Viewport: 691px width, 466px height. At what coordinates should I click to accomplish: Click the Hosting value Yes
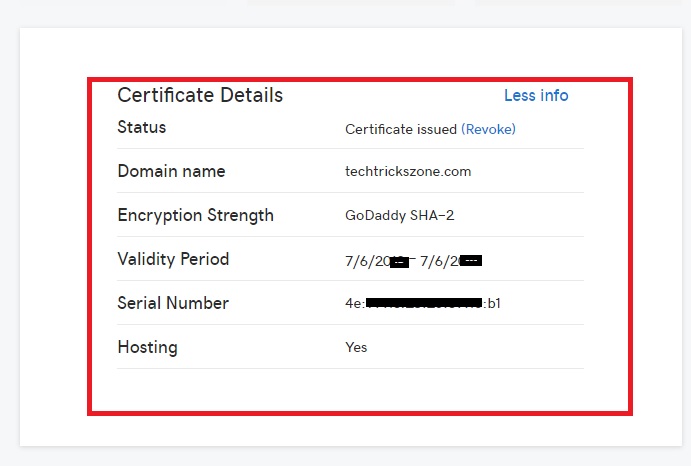(356, 348)
